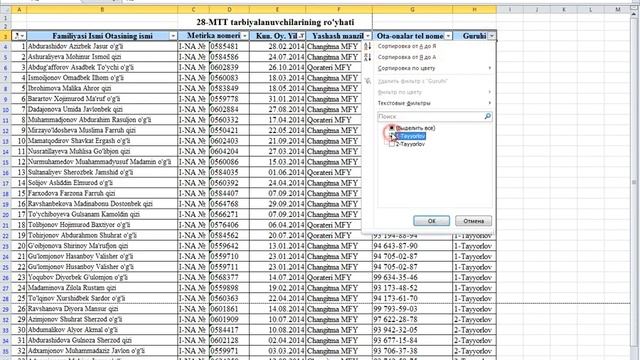Toggle the 2-Tayyorlov filter checkbox
Screen dimensions: 640x360
coord(391,144)
